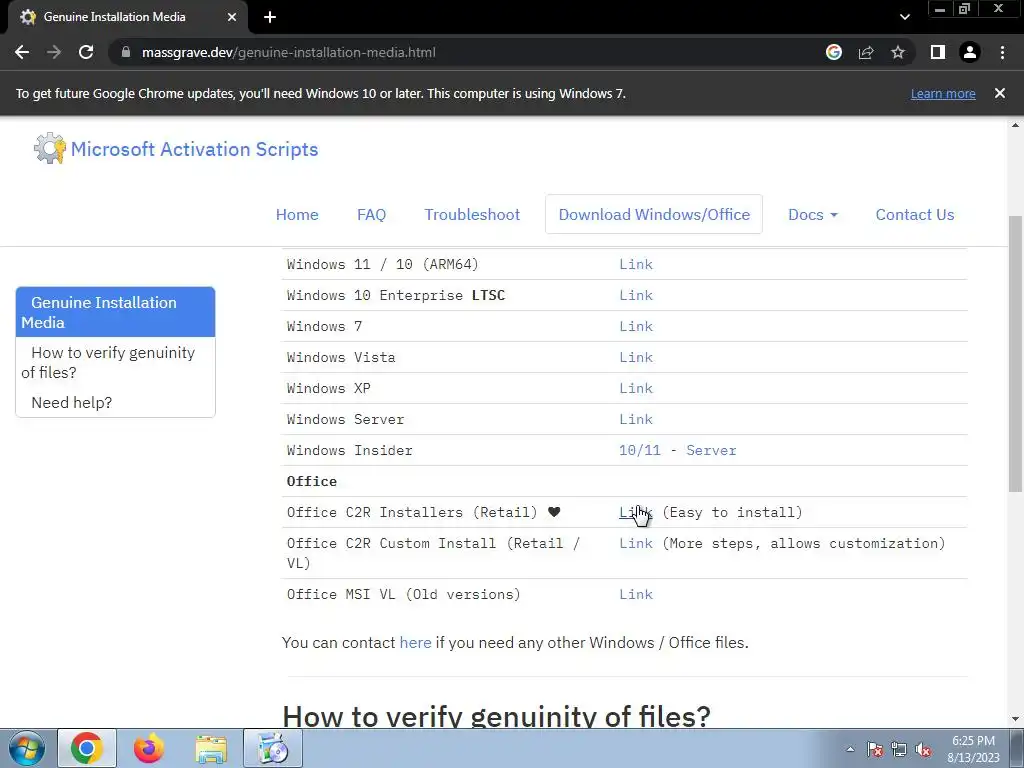Dismiss the Chrome update notification bar

1000,93
